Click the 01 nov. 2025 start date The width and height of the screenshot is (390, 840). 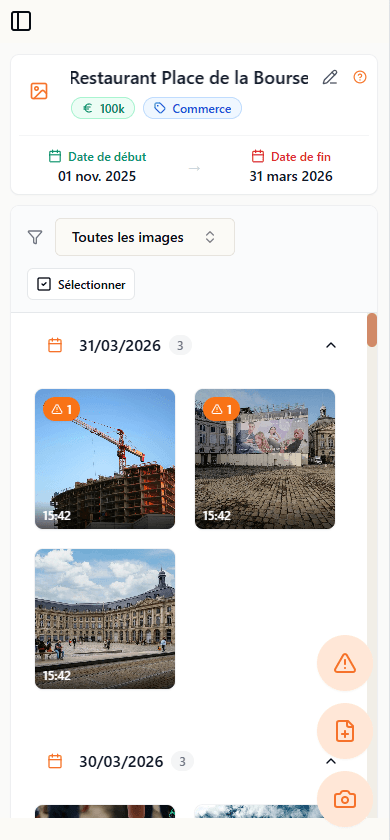(x=97, y=176)
